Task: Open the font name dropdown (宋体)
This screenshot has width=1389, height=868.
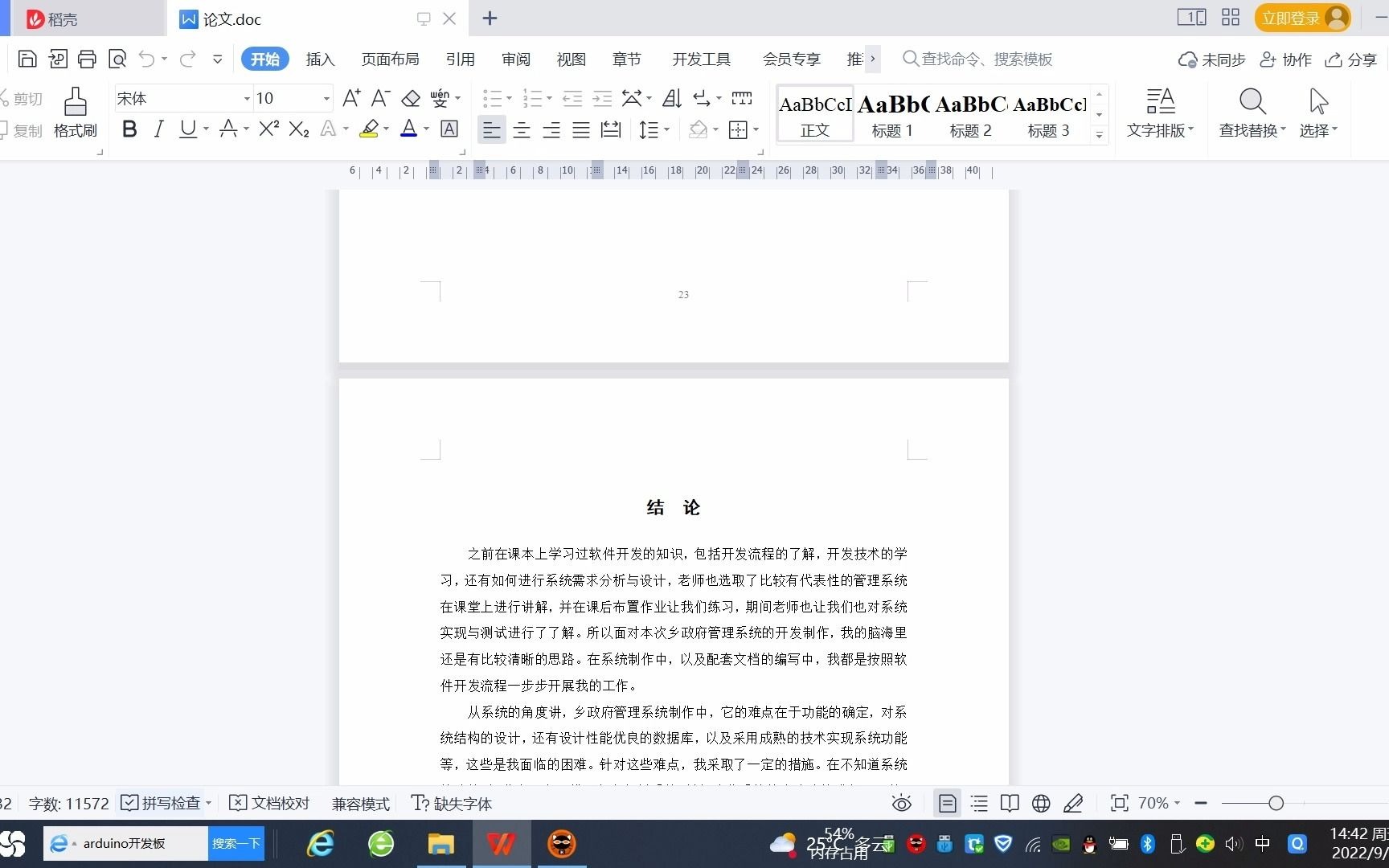Action: click(x=247, y=99)
